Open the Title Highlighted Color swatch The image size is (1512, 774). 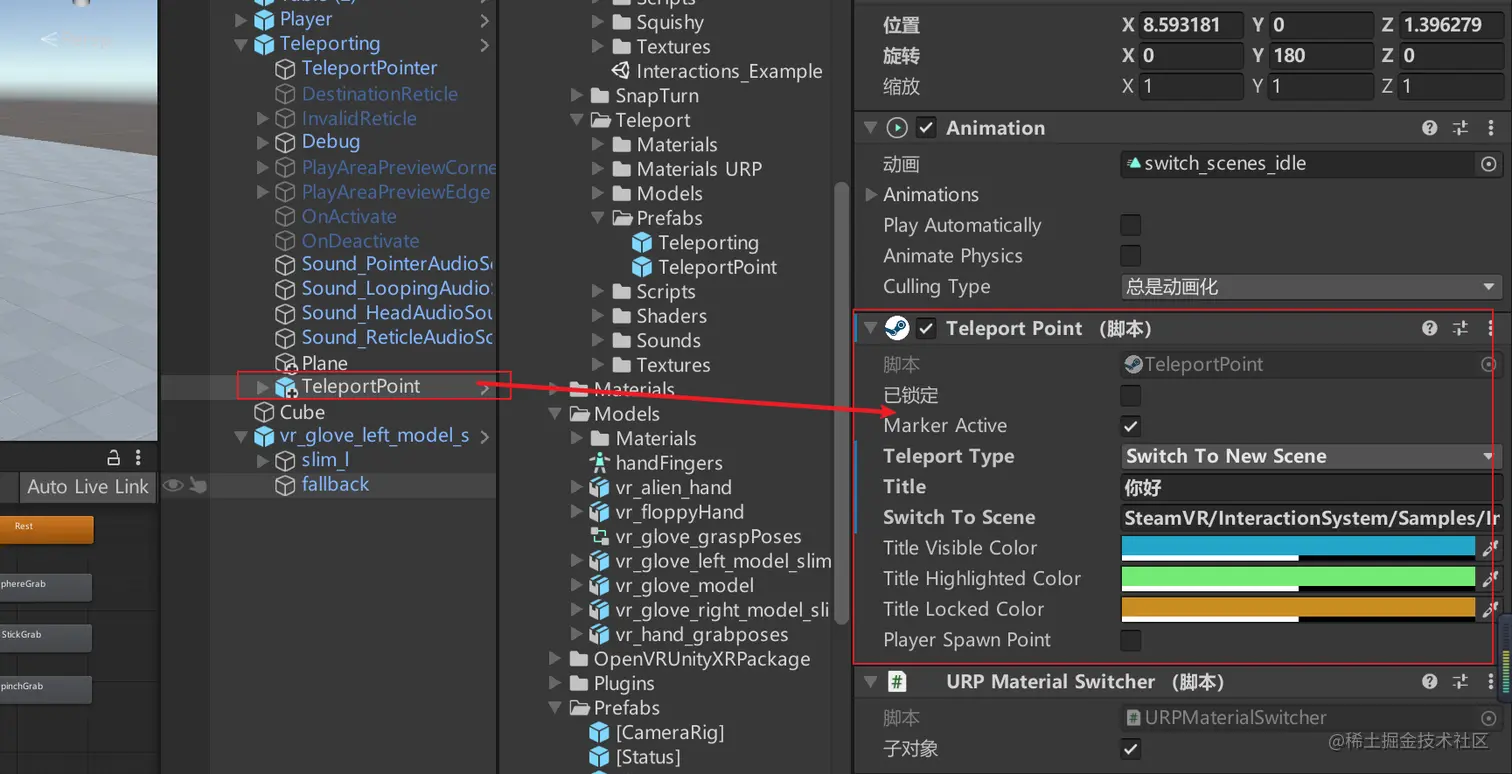click(1297, 578)
